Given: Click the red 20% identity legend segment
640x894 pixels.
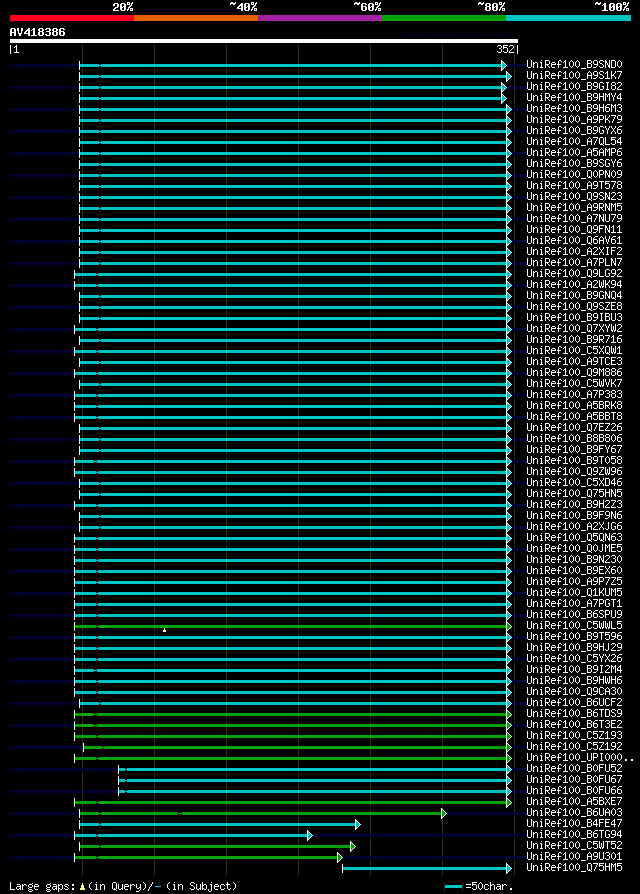Looking at the screenshot, I should [72, 18].
